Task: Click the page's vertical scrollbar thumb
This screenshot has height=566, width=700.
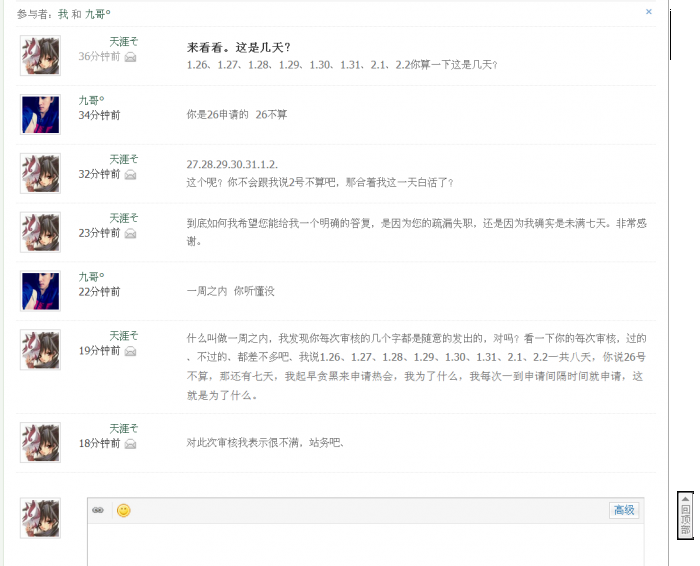Action: click(x=671, y=35)
